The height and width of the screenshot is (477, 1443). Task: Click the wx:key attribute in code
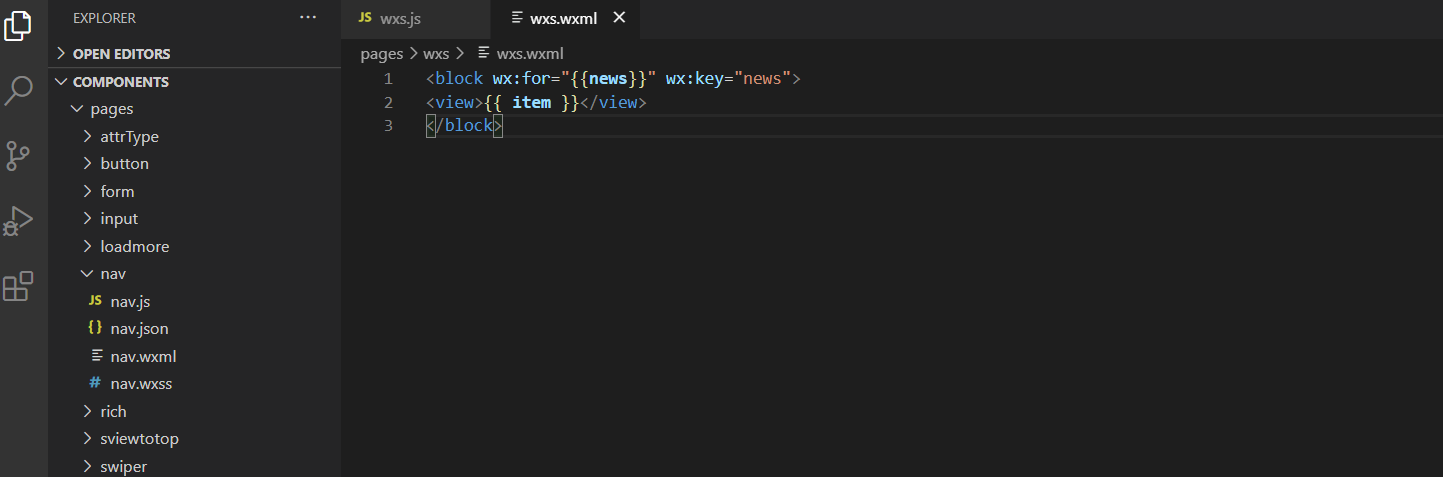click(x=699, y=78)
